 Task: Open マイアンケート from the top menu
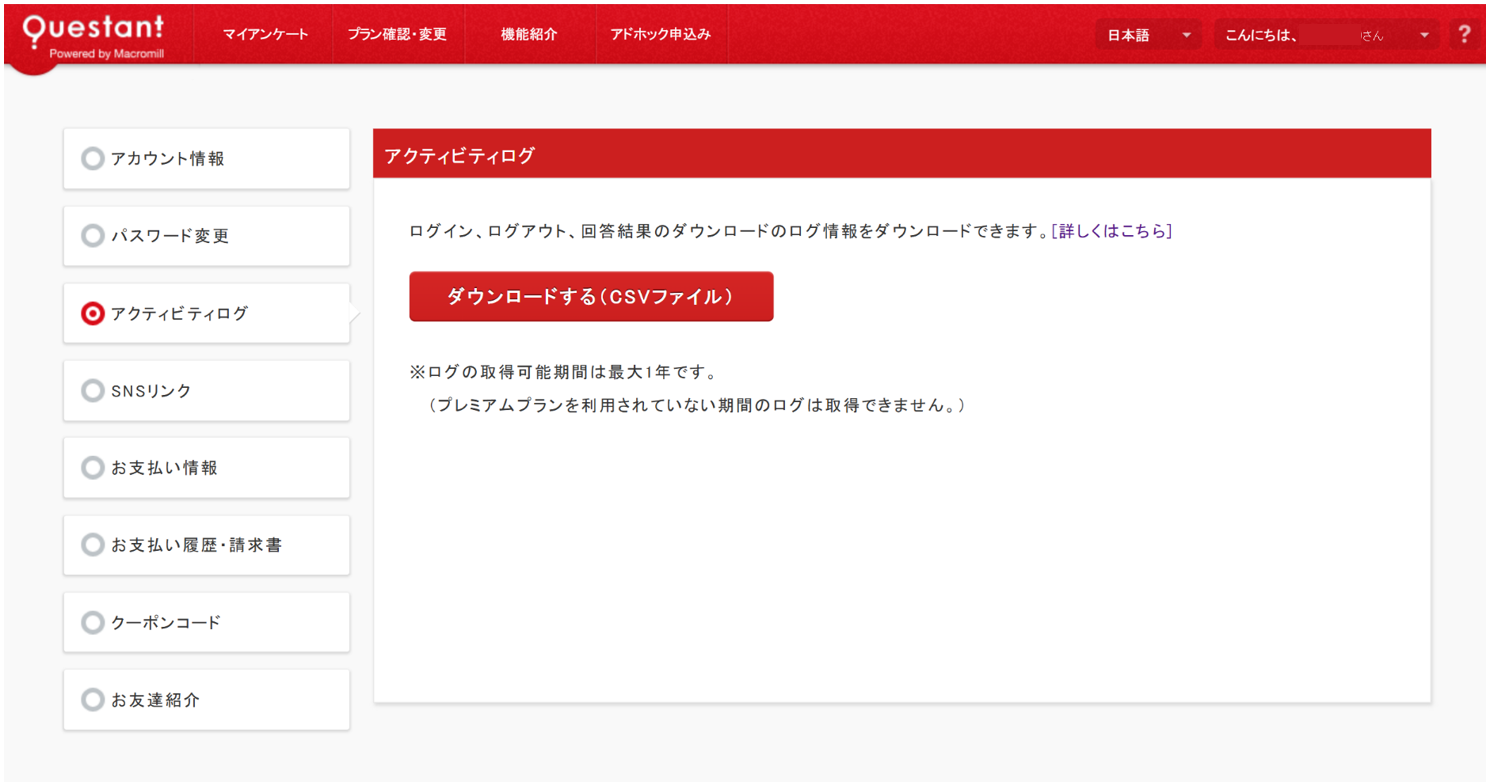pos(266,33)
